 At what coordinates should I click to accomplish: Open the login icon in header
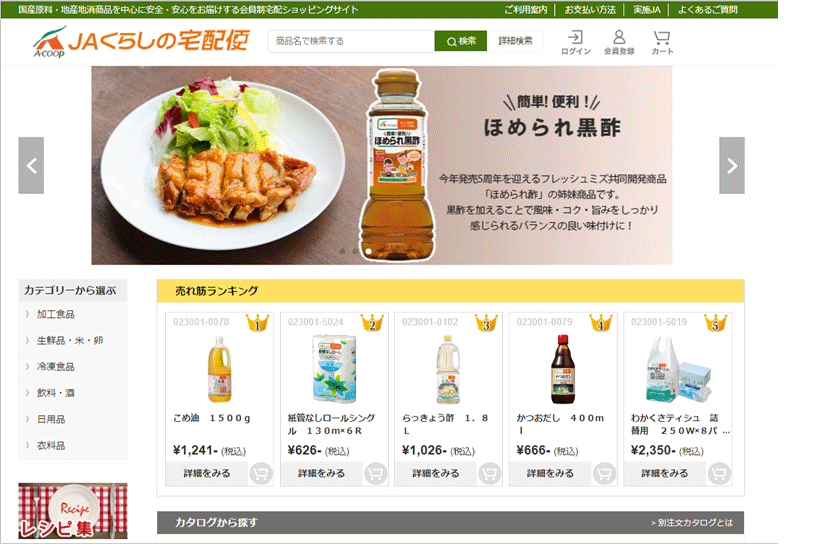click(x=575, y=42)
